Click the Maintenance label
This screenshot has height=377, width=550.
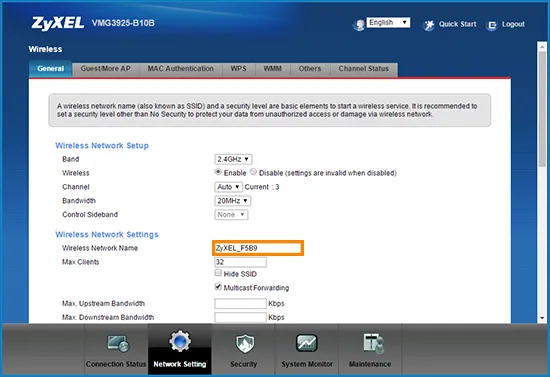[x=370, y=364]
